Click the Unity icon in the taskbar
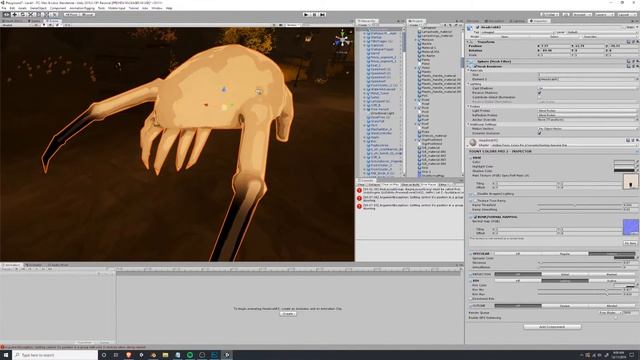 (227, 355)
